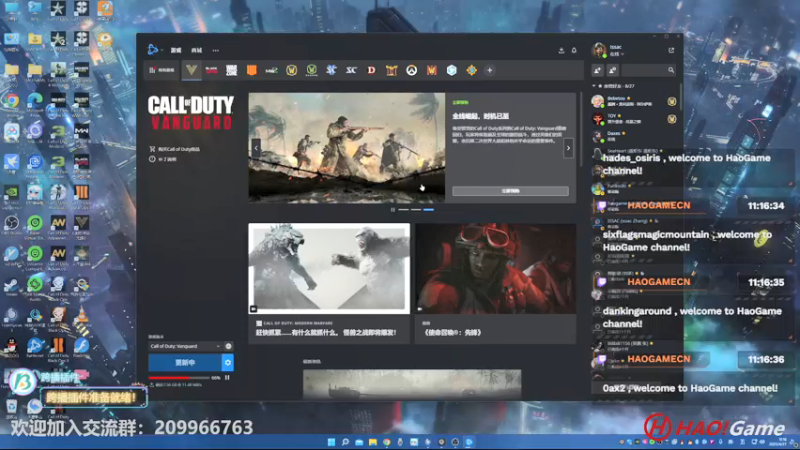Open the Godzilla vs Kong news card
Viewport: 800px width, 450px height.
[329, 283]
